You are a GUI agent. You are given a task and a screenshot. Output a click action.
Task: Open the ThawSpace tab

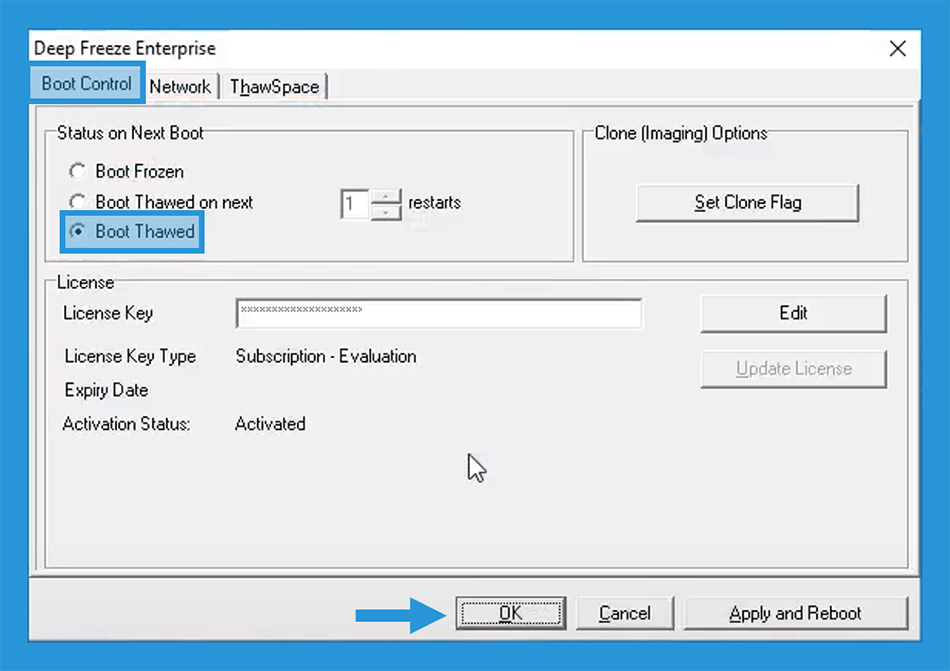(274, 87)
